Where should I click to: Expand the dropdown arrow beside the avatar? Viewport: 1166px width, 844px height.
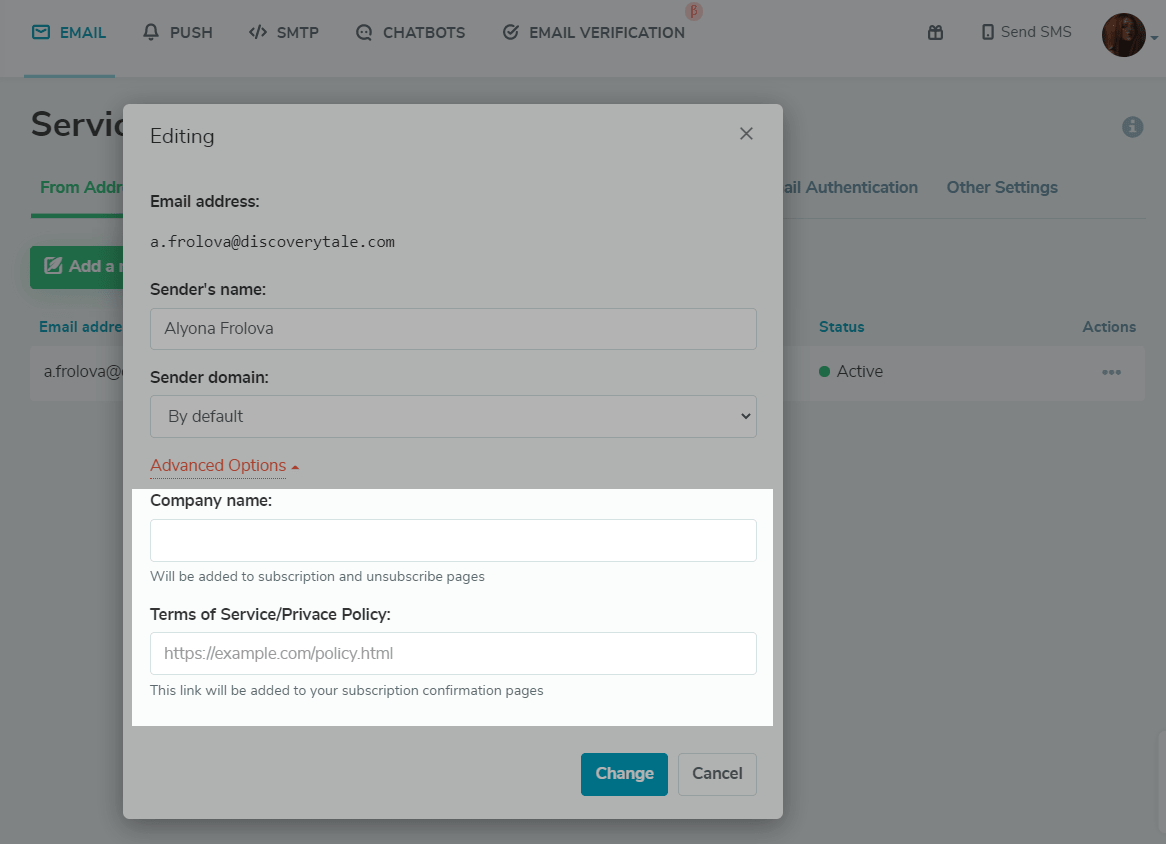(1155, 38)
